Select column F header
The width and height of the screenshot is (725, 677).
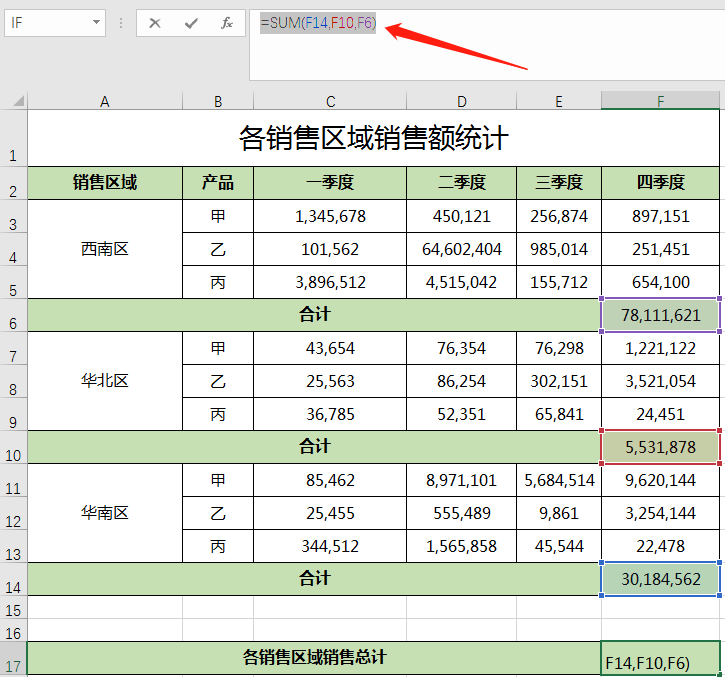tap(660, 100)
